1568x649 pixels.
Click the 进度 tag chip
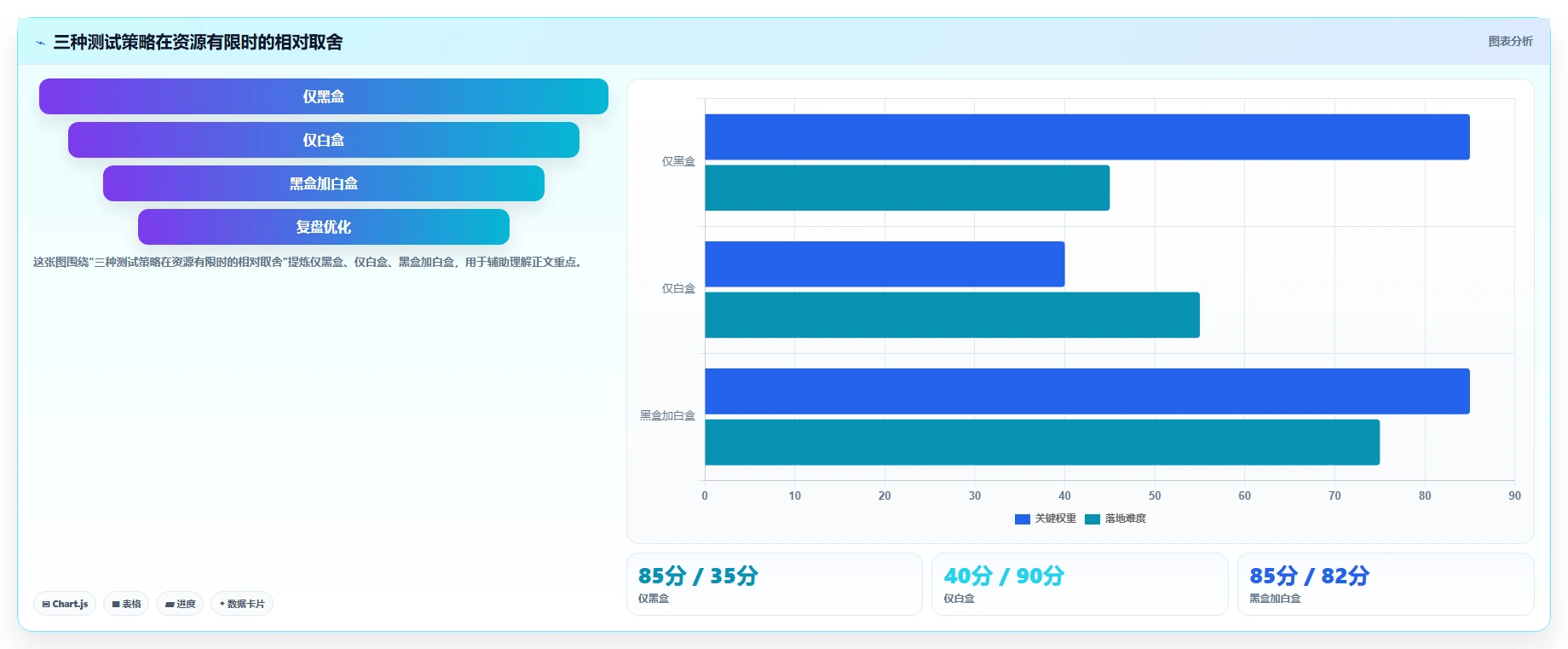[180, 604]
